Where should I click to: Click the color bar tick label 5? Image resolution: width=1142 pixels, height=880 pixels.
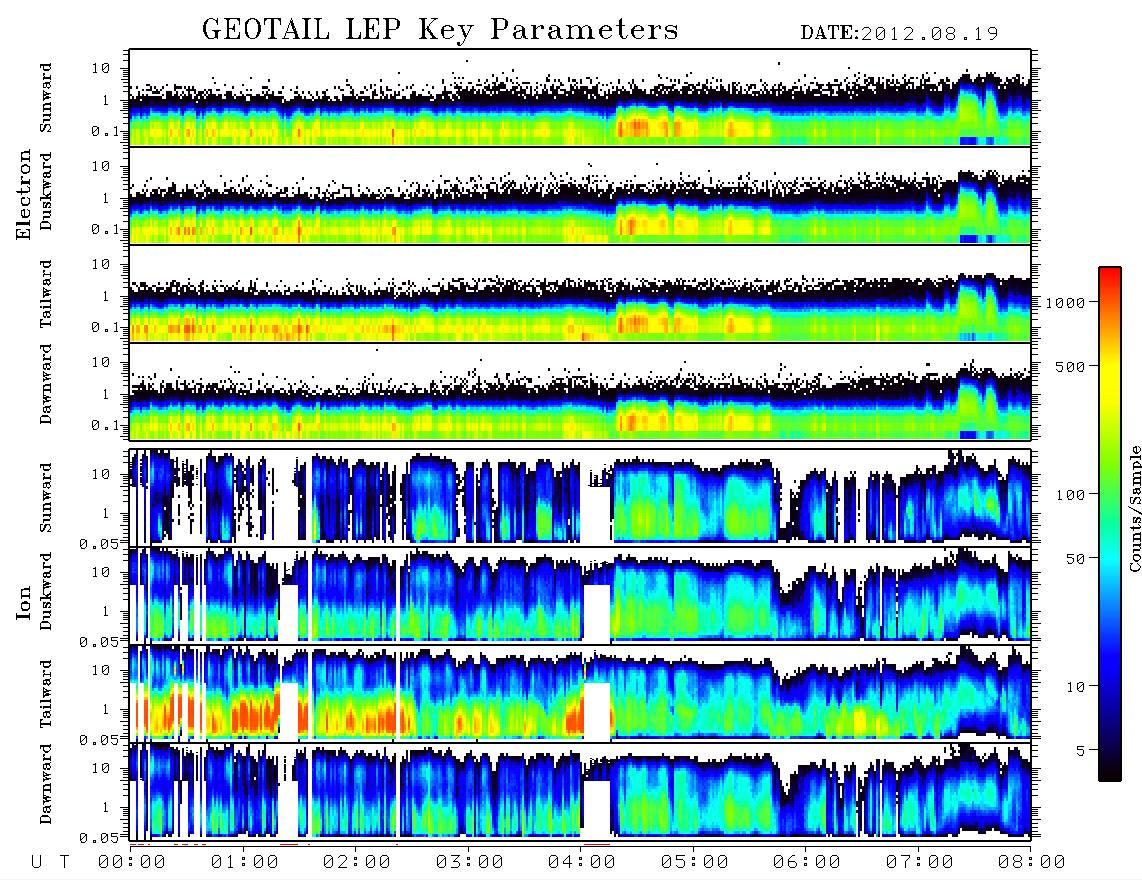click(1081, 750)
